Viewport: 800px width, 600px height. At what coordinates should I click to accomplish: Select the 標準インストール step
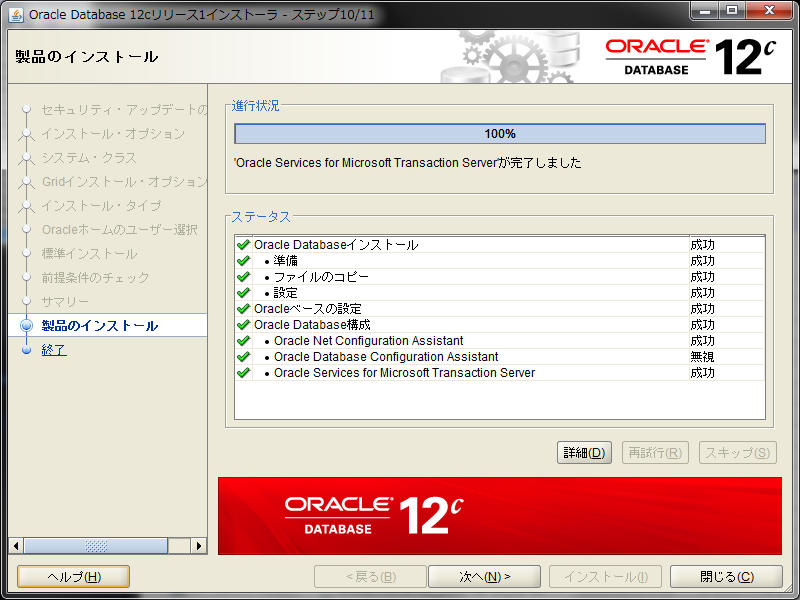[x=89, y=254]
